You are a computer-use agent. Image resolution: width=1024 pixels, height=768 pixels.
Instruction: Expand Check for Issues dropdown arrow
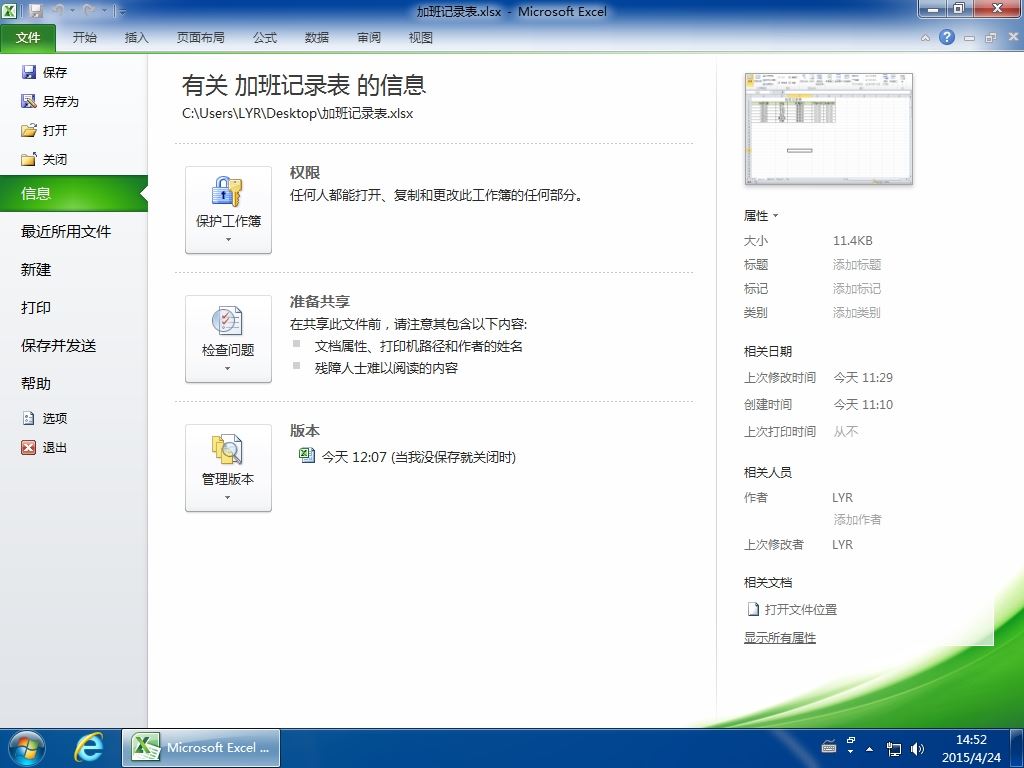pos(228,368)
